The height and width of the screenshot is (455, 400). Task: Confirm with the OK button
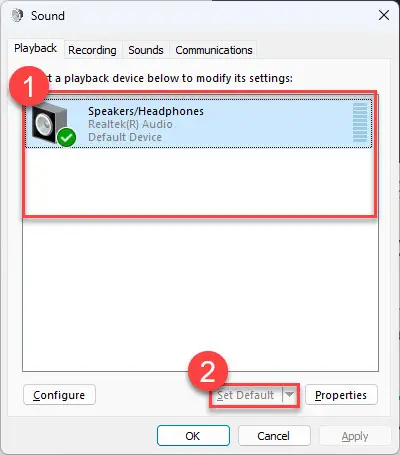click(x=193, y=436)
